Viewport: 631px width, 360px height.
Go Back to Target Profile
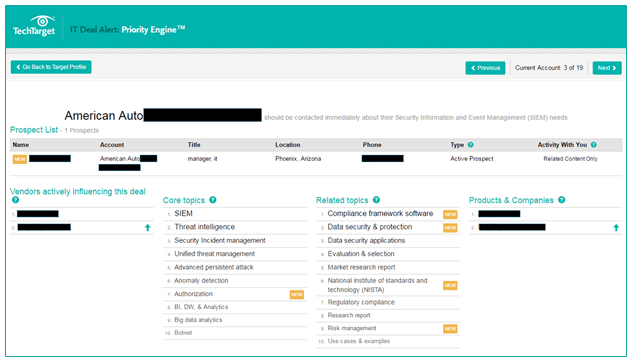(51, 67)
